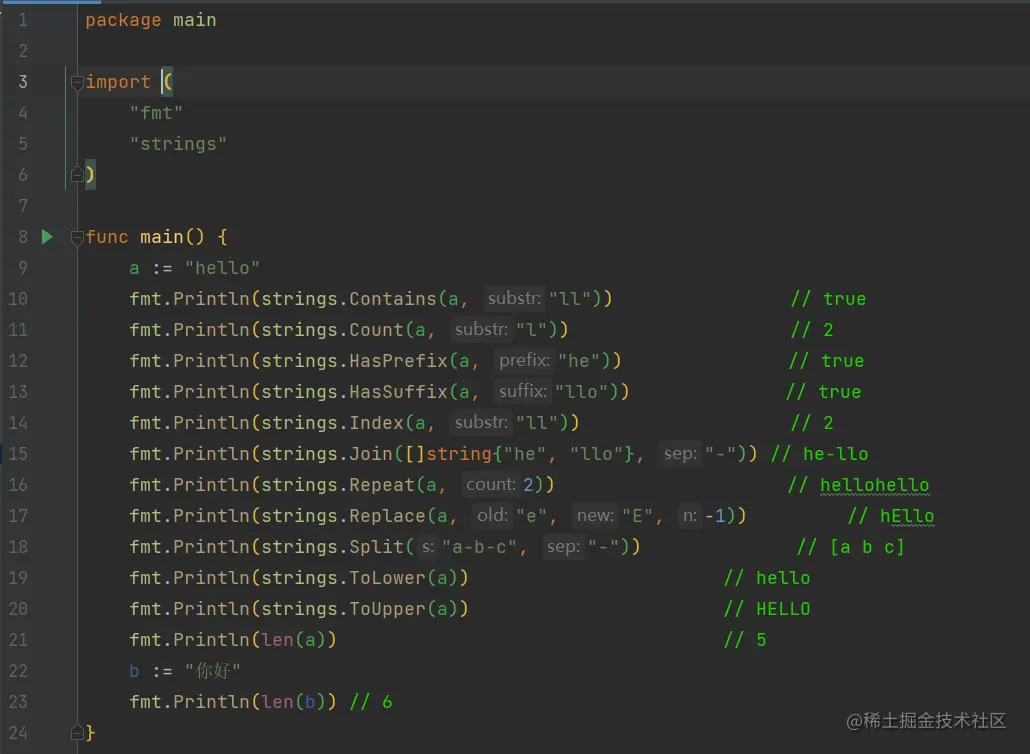Image resolution: width=1030 pixels, height=754 pixels.
Task: Click the "你好" string literal
Action: pos(212,671)
